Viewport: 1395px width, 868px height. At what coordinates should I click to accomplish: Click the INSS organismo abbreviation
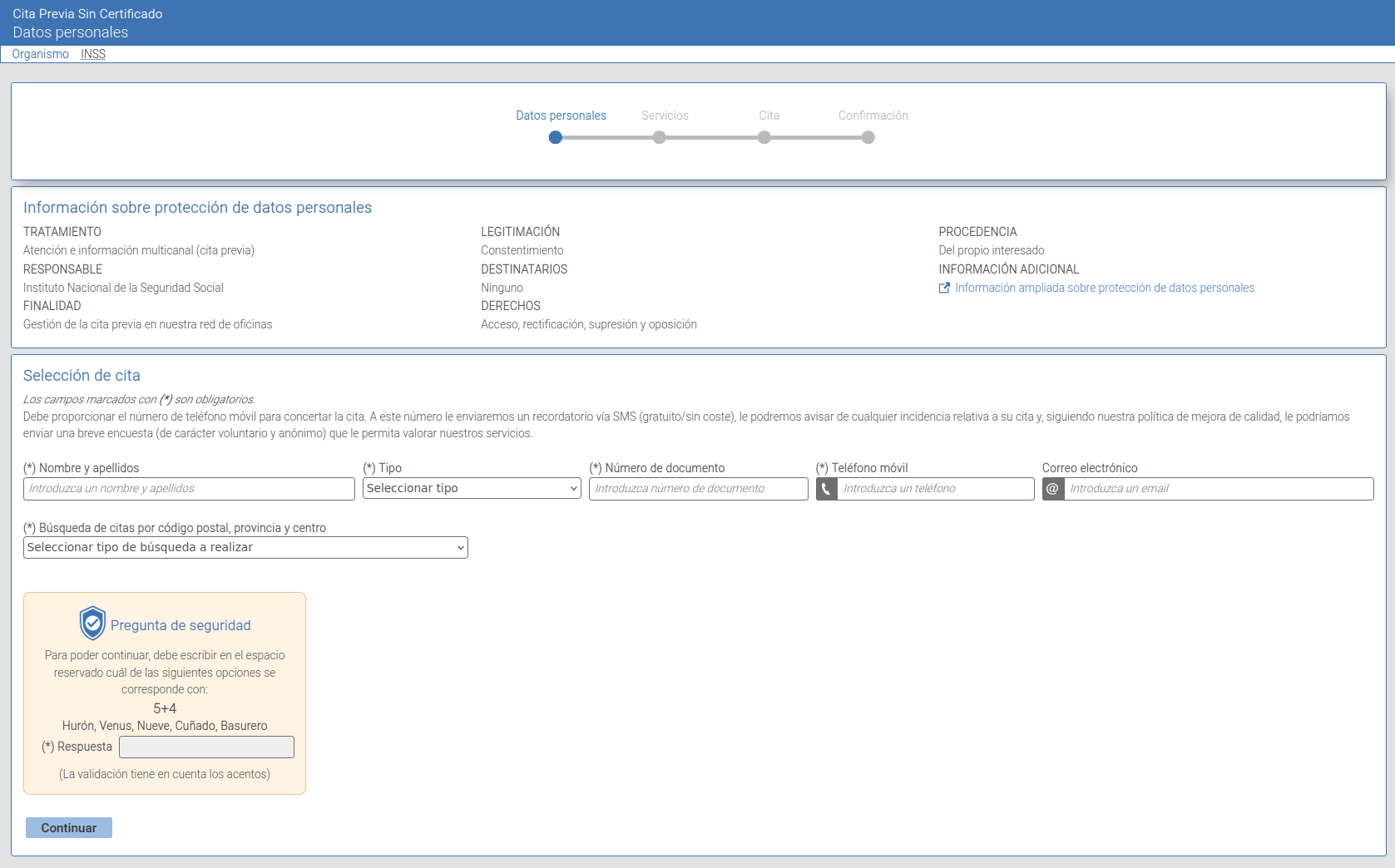tap(93, 54)
